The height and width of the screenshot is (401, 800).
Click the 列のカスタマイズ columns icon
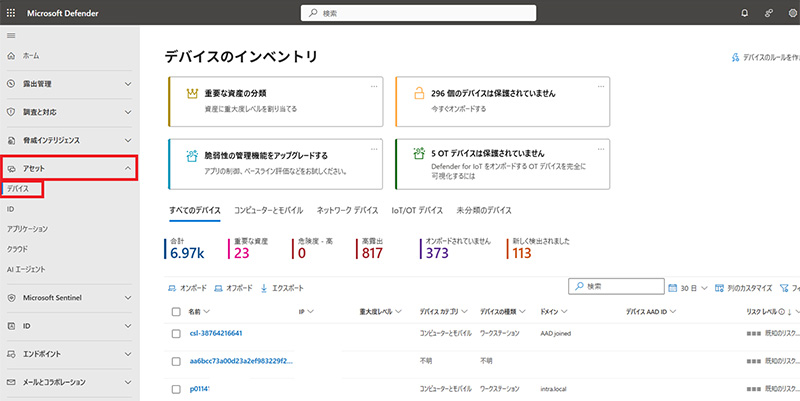[720, 288]
